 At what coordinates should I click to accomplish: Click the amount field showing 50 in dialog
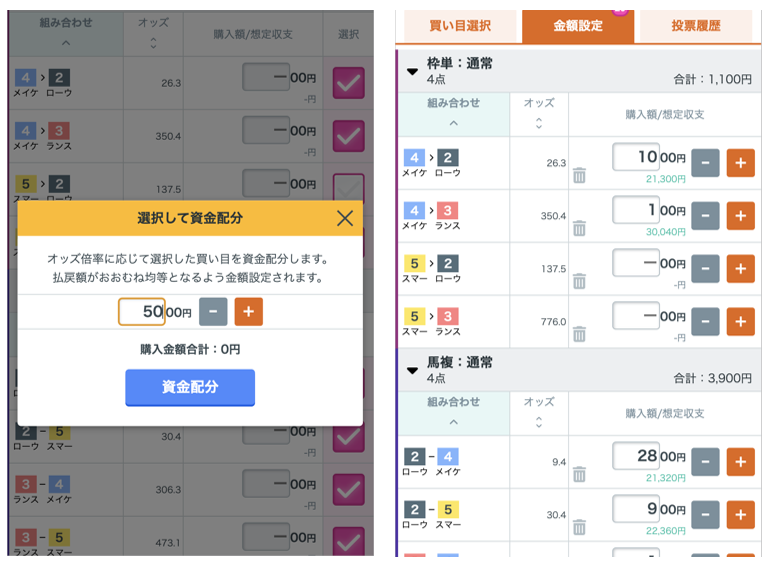(x=142, y=312)
